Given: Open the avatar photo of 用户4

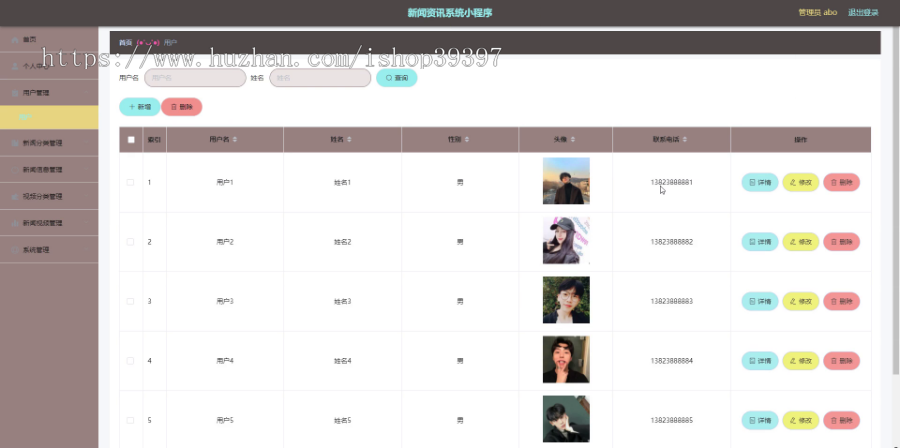Looking at the screenshot, I should pos(566,360).
